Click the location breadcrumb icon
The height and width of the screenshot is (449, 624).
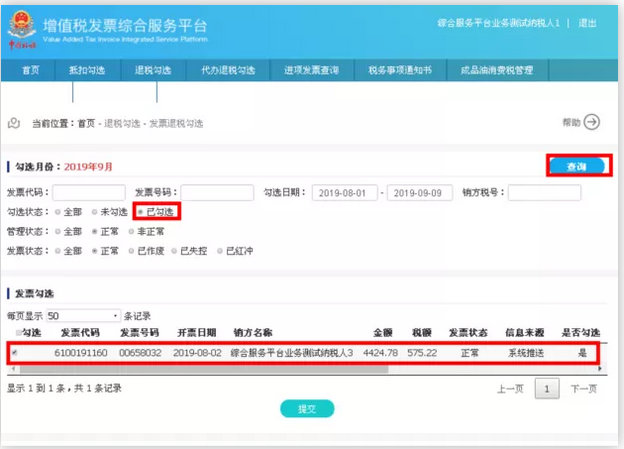point(14,124)
